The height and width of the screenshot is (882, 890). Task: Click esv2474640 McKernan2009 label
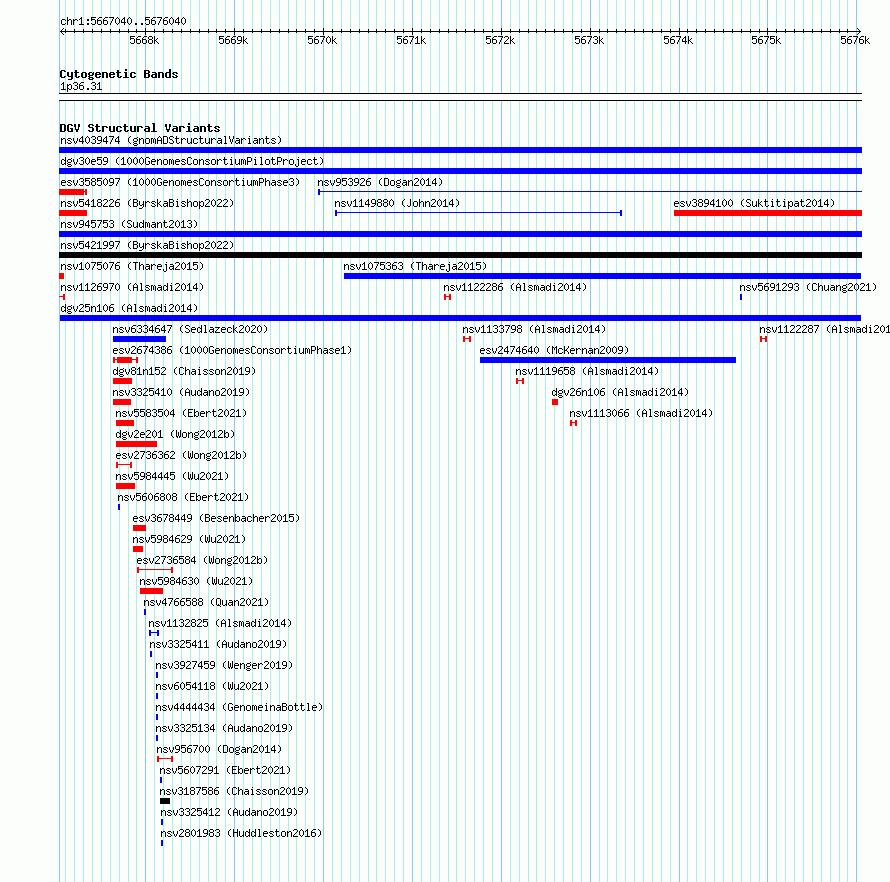click(554, 350)
